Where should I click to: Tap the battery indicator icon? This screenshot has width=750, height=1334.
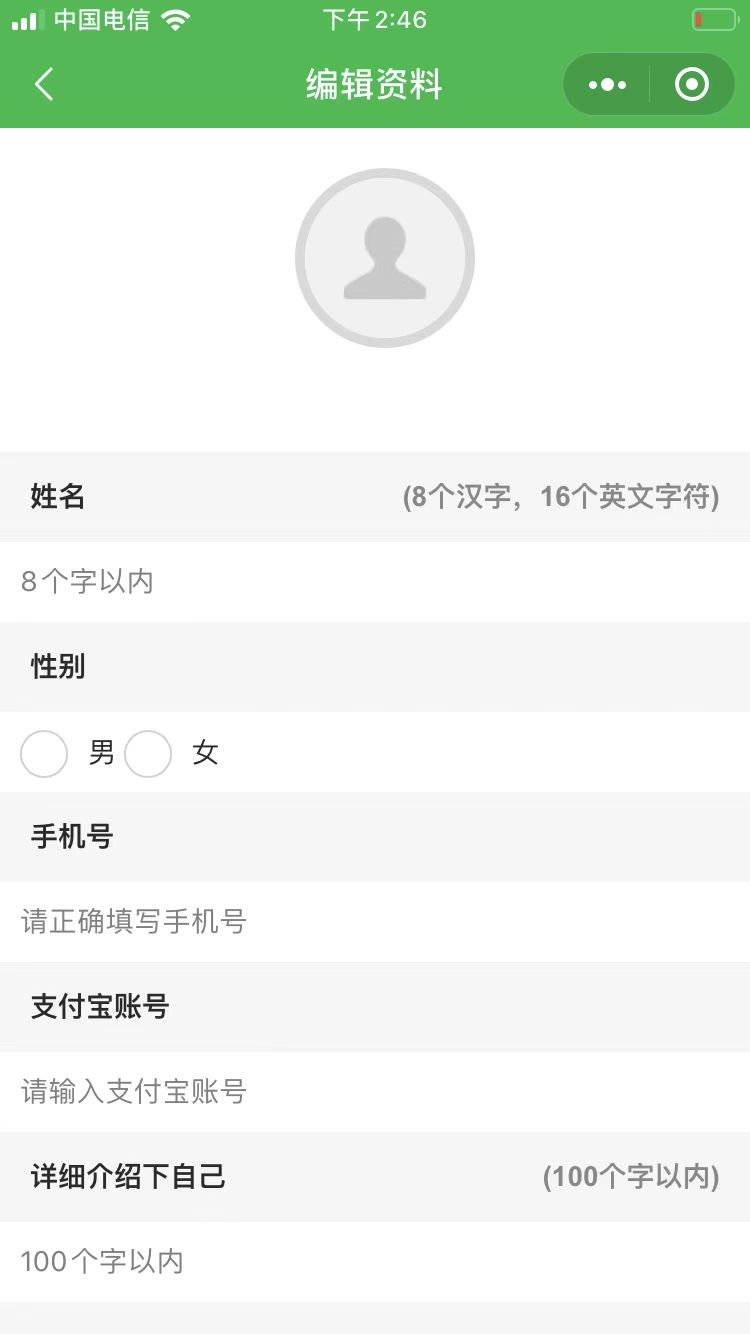[713, 20]
